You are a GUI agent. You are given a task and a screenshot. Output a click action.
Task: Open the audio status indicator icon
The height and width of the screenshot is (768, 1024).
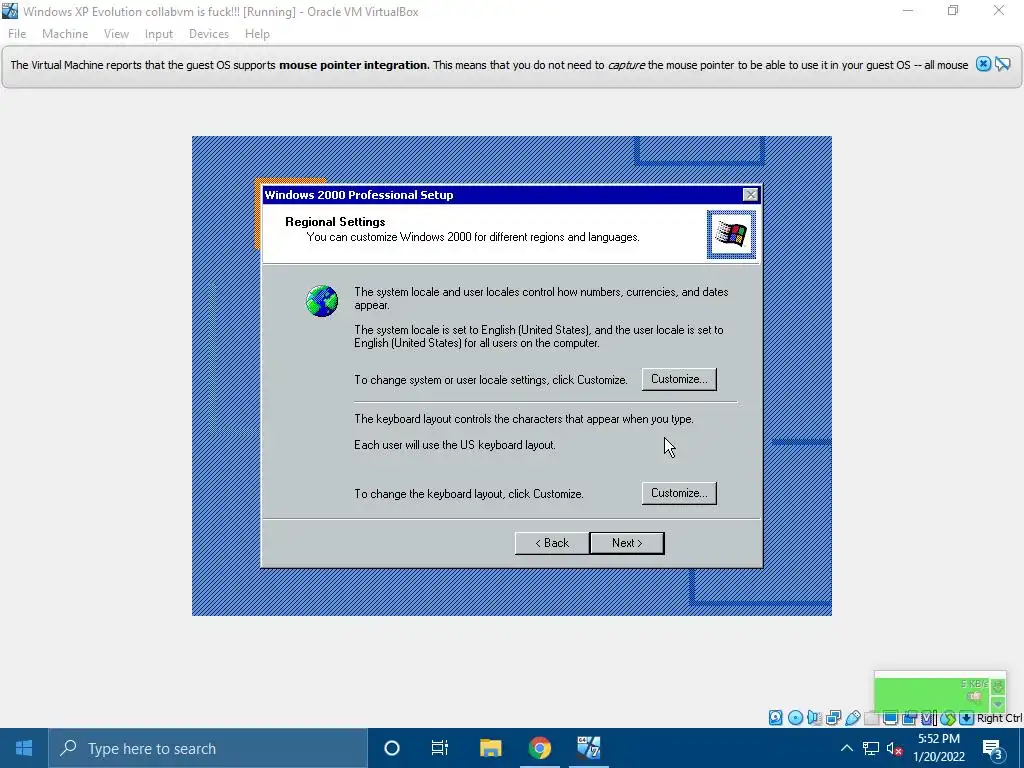pyautogui.click(x=814, y=718)
